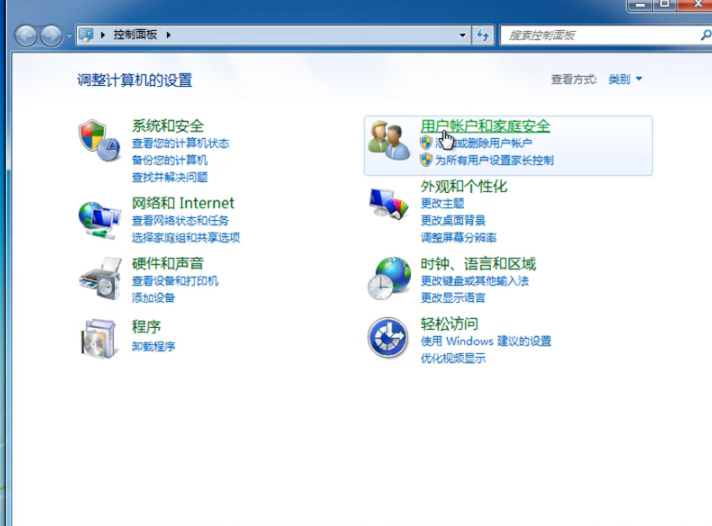Open 查看您的计算机状态 link
Image resolution: width=712 pixels, height=526 pixels.
180,144
